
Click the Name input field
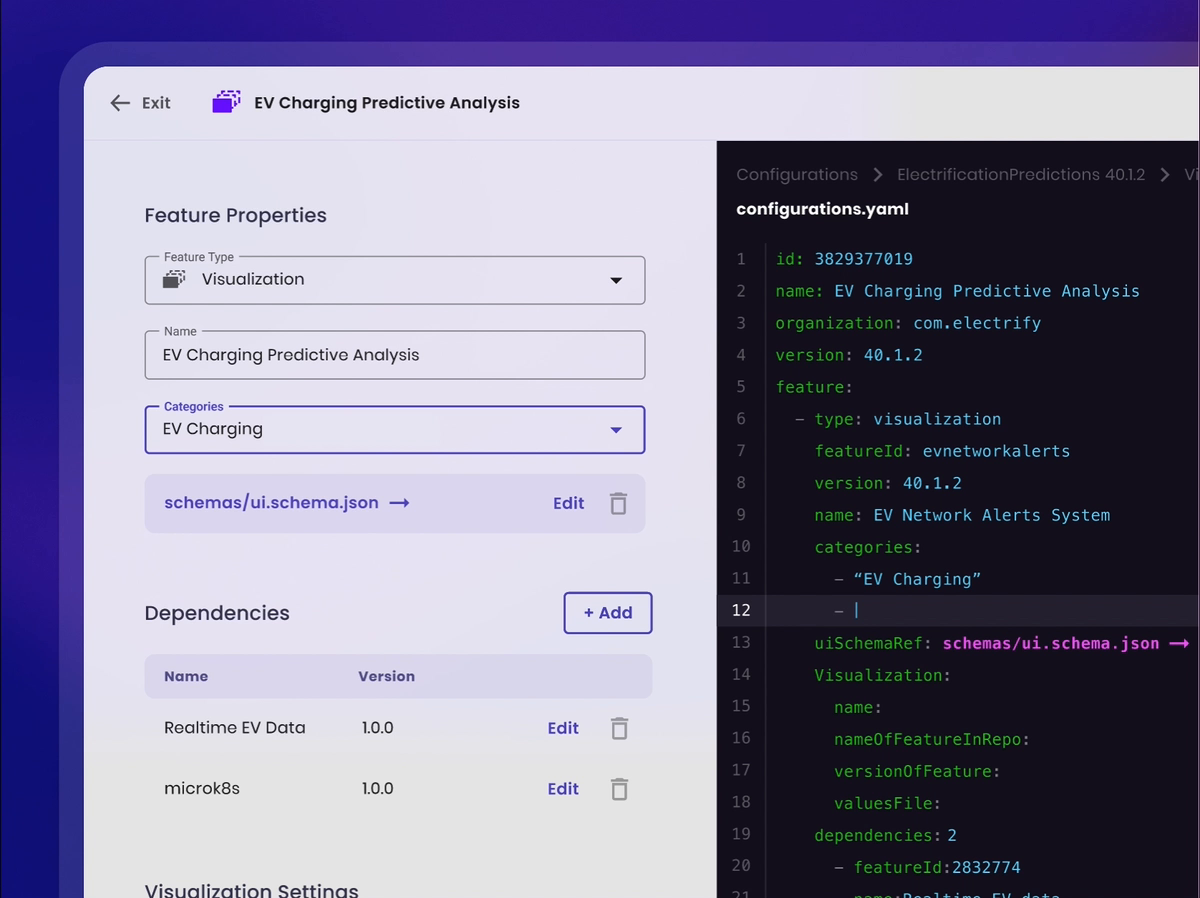coord(395,355)
